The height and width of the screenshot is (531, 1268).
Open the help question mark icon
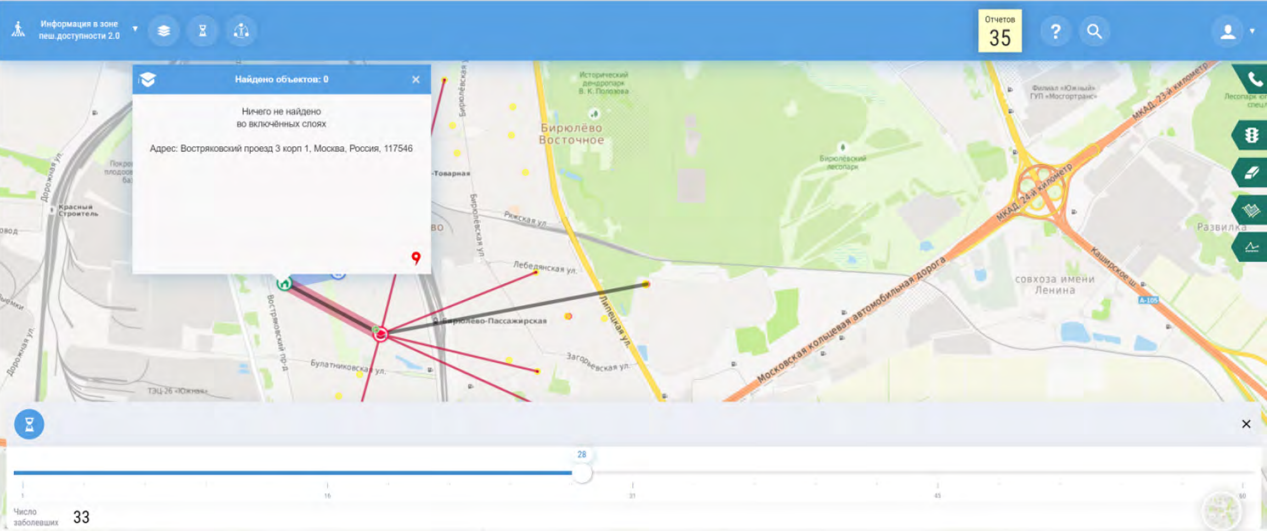pos(1055,31)
